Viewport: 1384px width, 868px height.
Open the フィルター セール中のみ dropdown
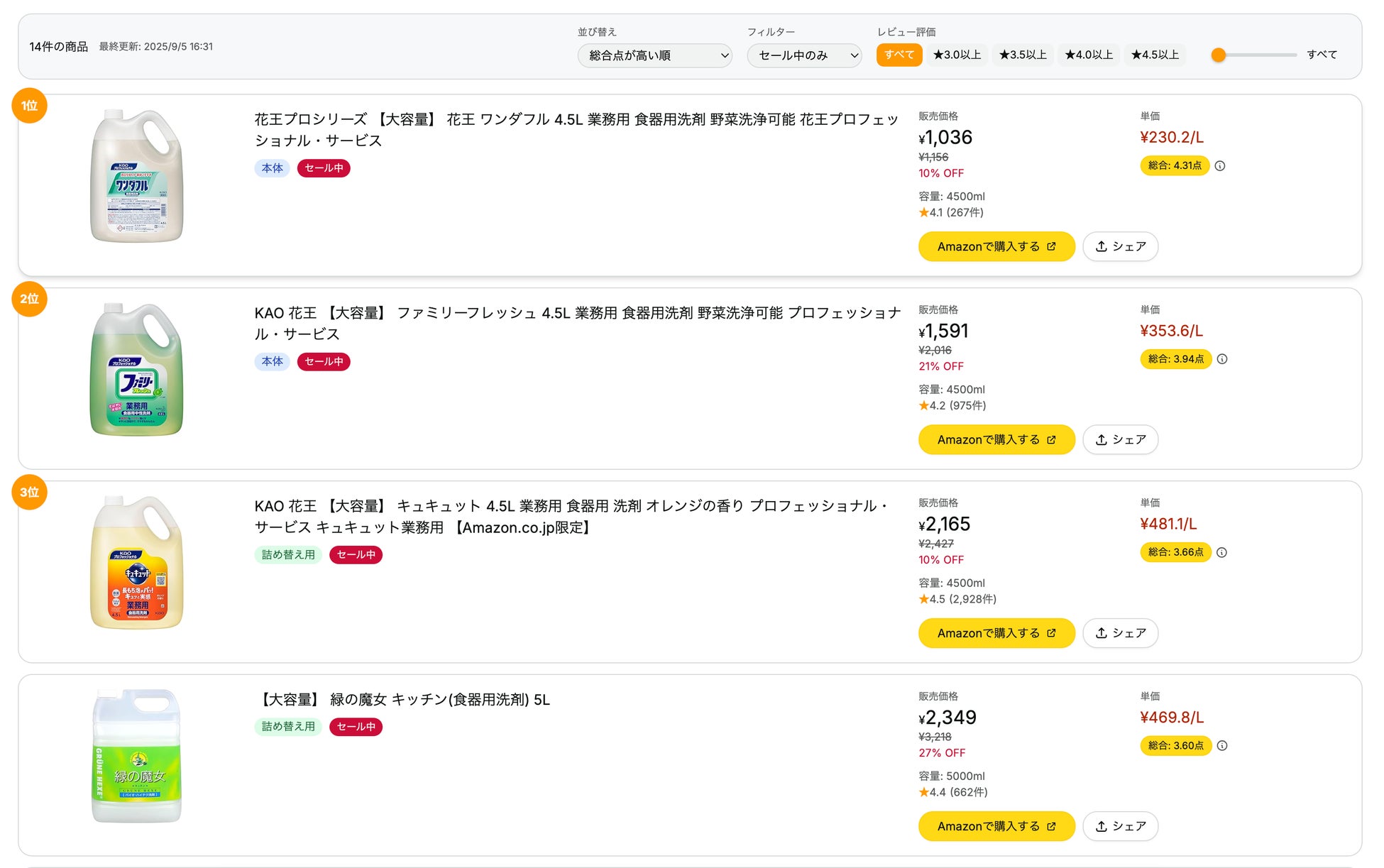804,55
